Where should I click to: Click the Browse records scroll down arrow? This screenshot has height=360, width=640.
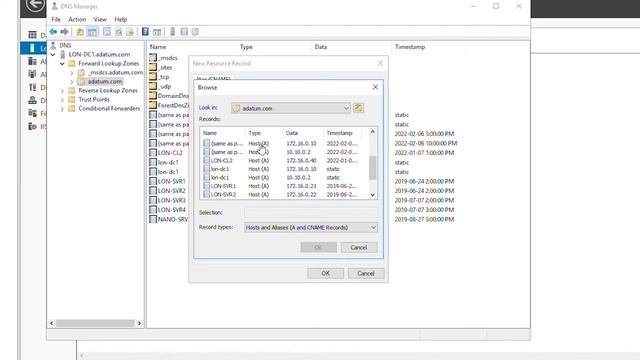click(x=372, y=195)
